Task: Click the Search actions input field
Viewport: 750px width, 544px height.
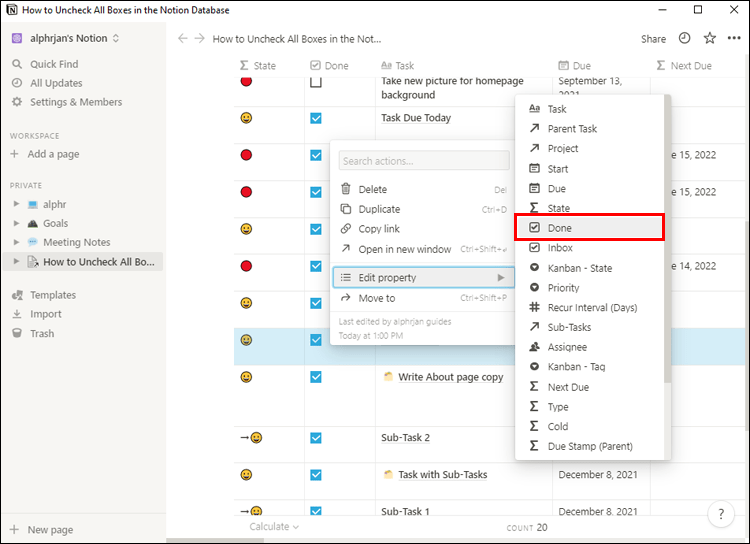Action: (x=423, y=161)
